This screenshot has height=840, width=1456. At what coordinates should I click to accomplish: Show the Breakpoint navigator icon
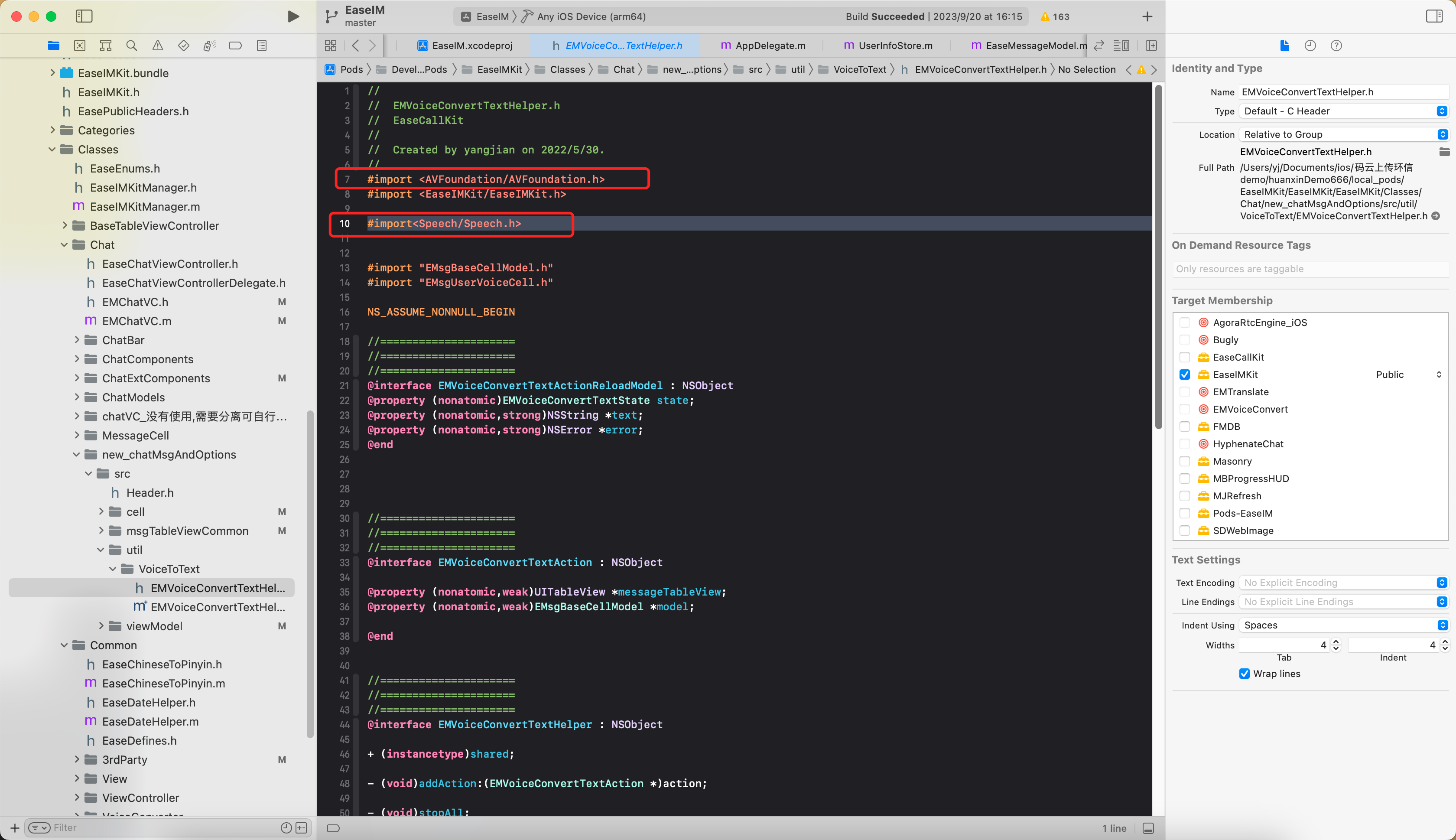tap(235, 46)
